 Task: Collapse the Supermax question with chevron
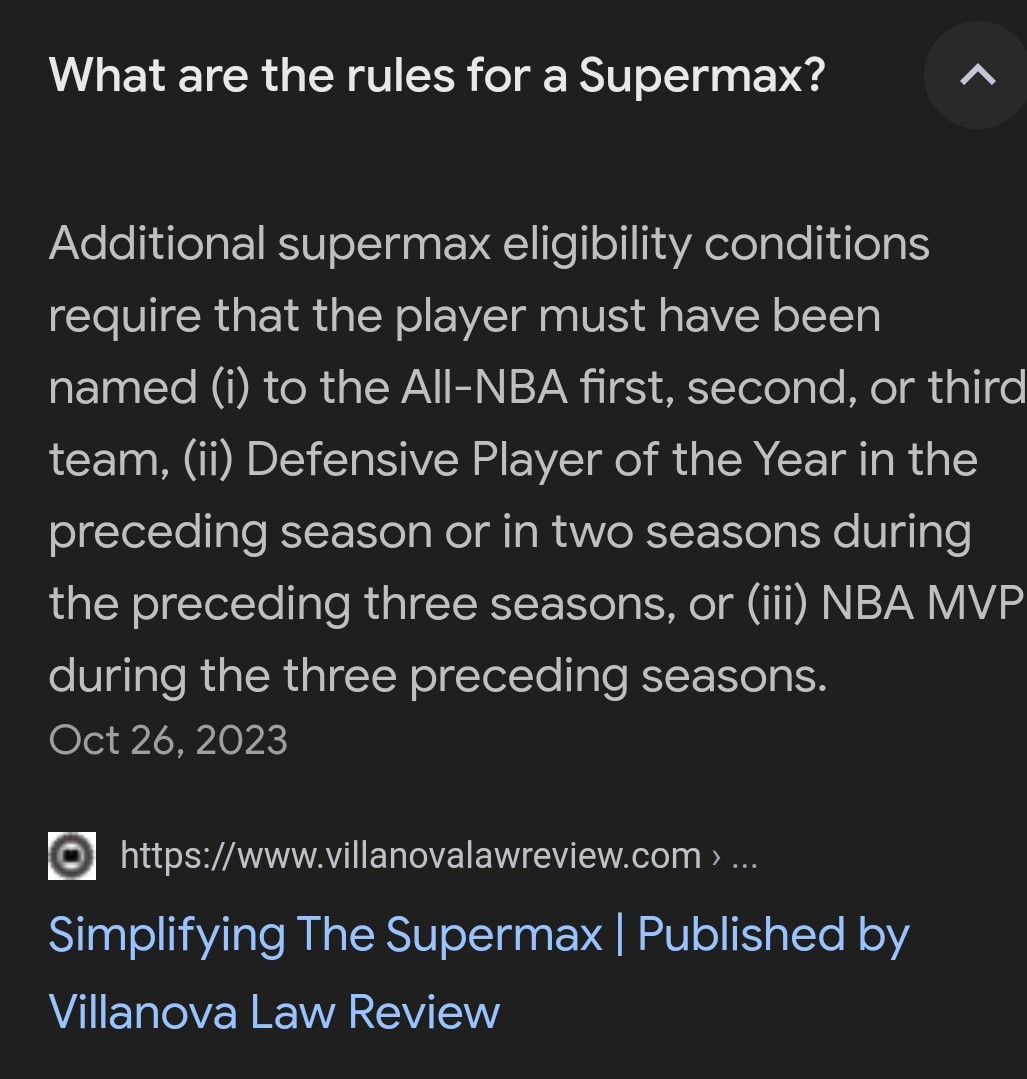pyautogui.click(x=976, y=75)
